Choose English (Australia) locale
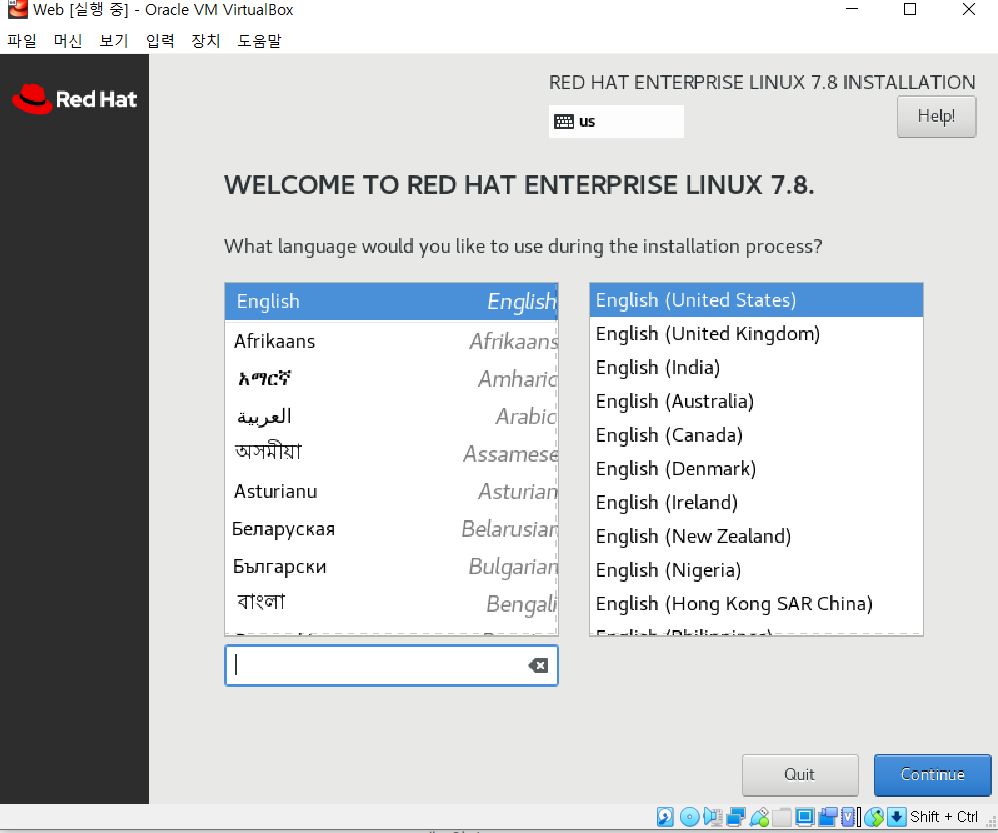This screenshot has width=998, height=833. (x=756, y=402)
